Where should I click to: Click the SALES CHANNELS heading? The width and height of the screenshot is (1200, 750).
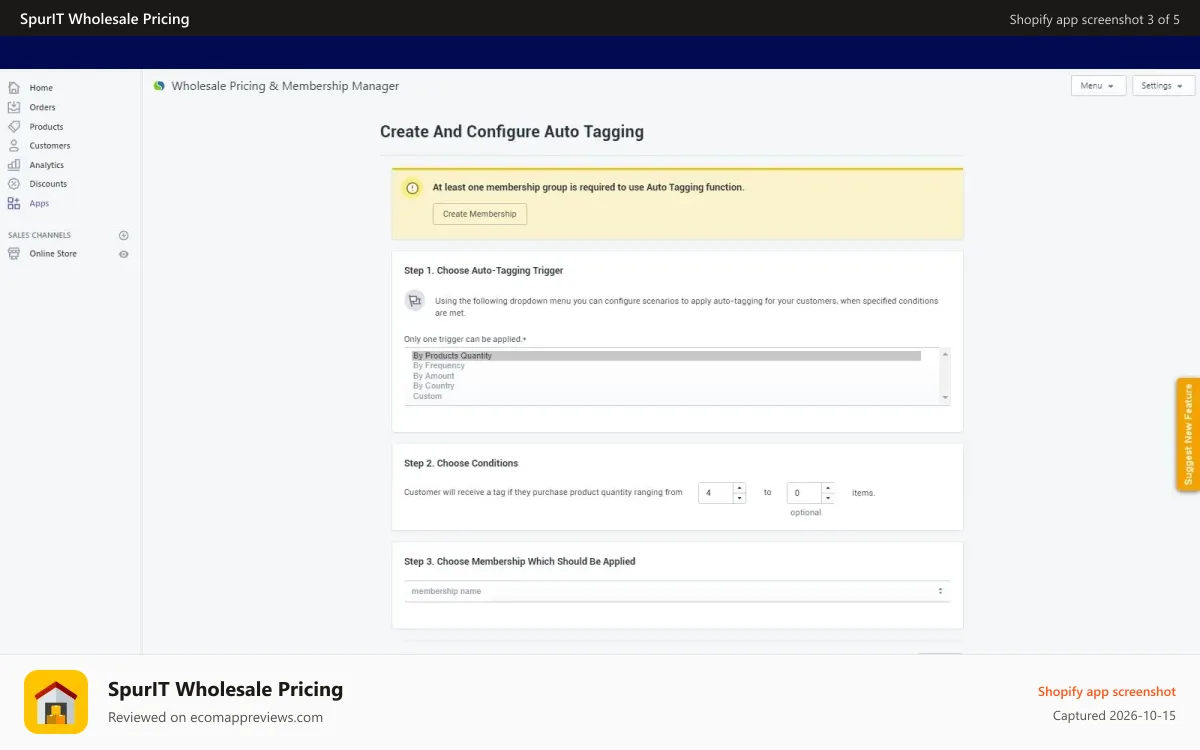[x=39, y=236]
